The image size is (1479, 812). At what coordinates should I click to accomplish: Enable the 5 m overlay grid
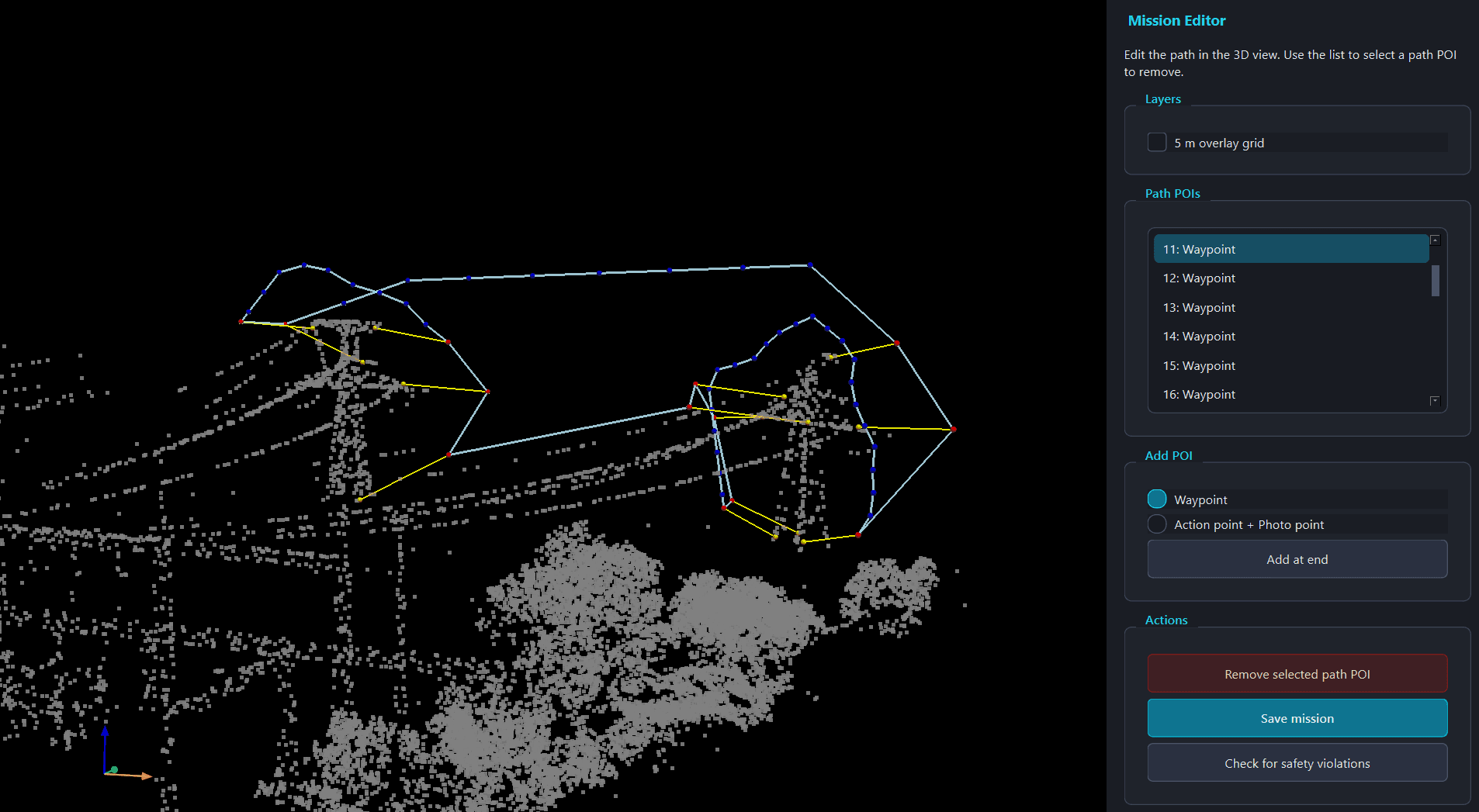click(x=1156, y=142)
